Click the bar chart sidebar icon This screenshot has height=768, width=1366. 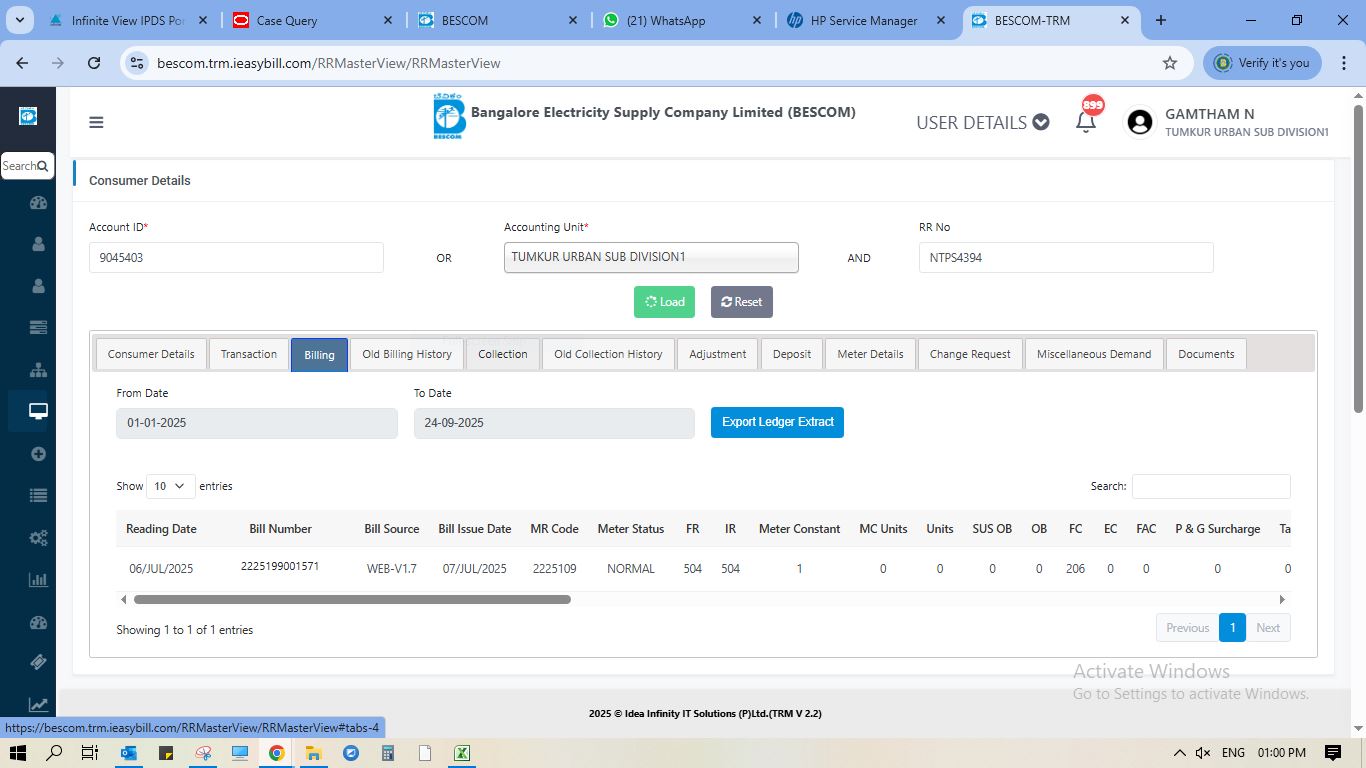click(38, 579)
